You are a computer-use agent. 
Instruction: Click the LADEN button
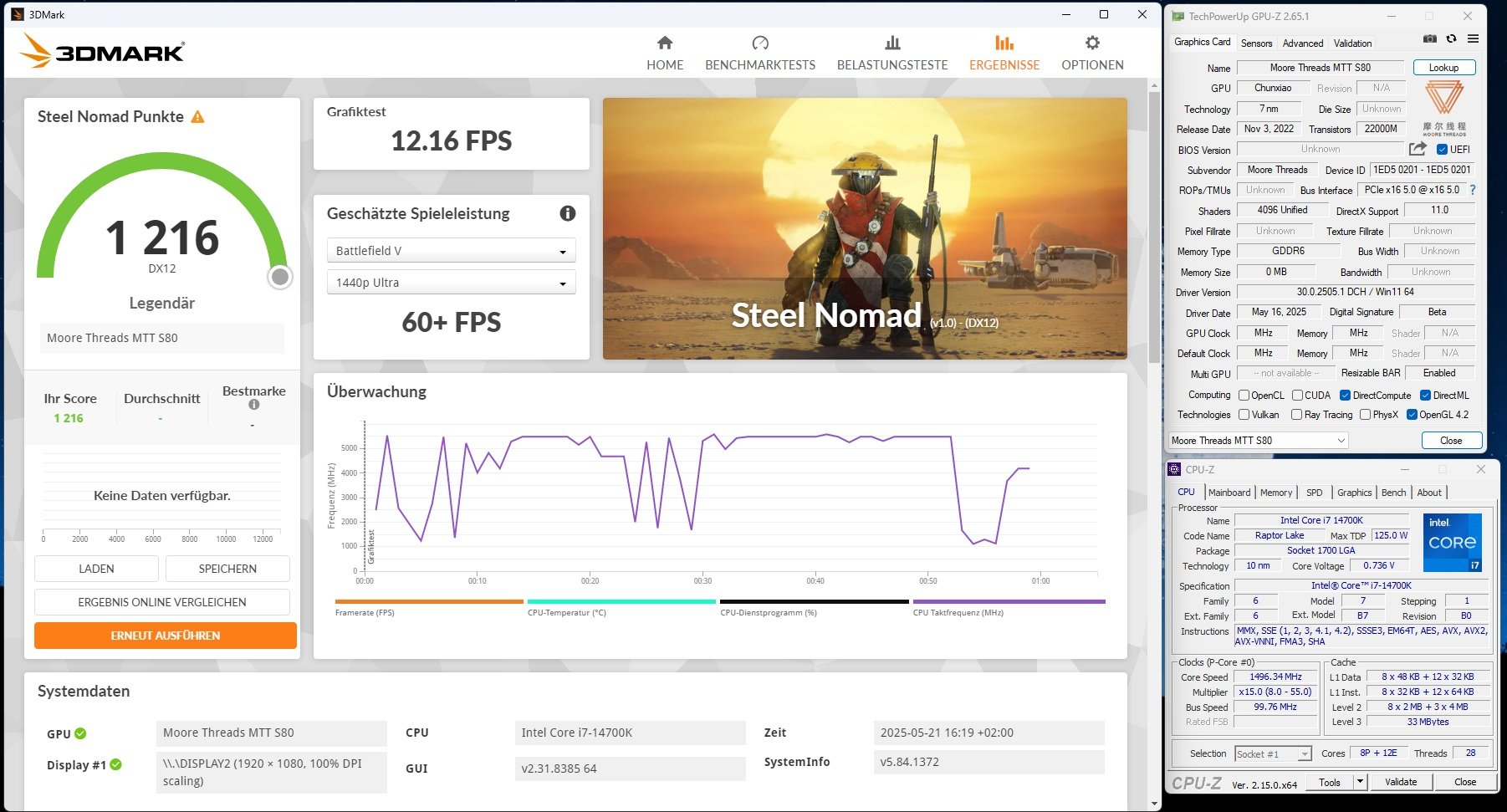coord(96,569)
